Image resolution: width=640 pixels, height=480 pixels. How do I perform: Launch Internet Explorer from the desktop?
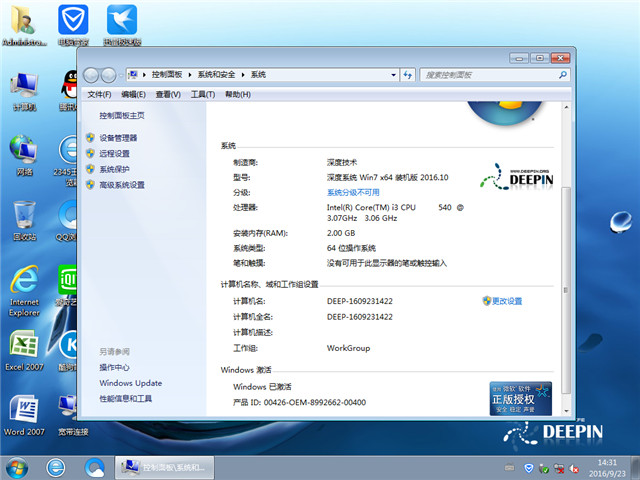click(24, 291)
